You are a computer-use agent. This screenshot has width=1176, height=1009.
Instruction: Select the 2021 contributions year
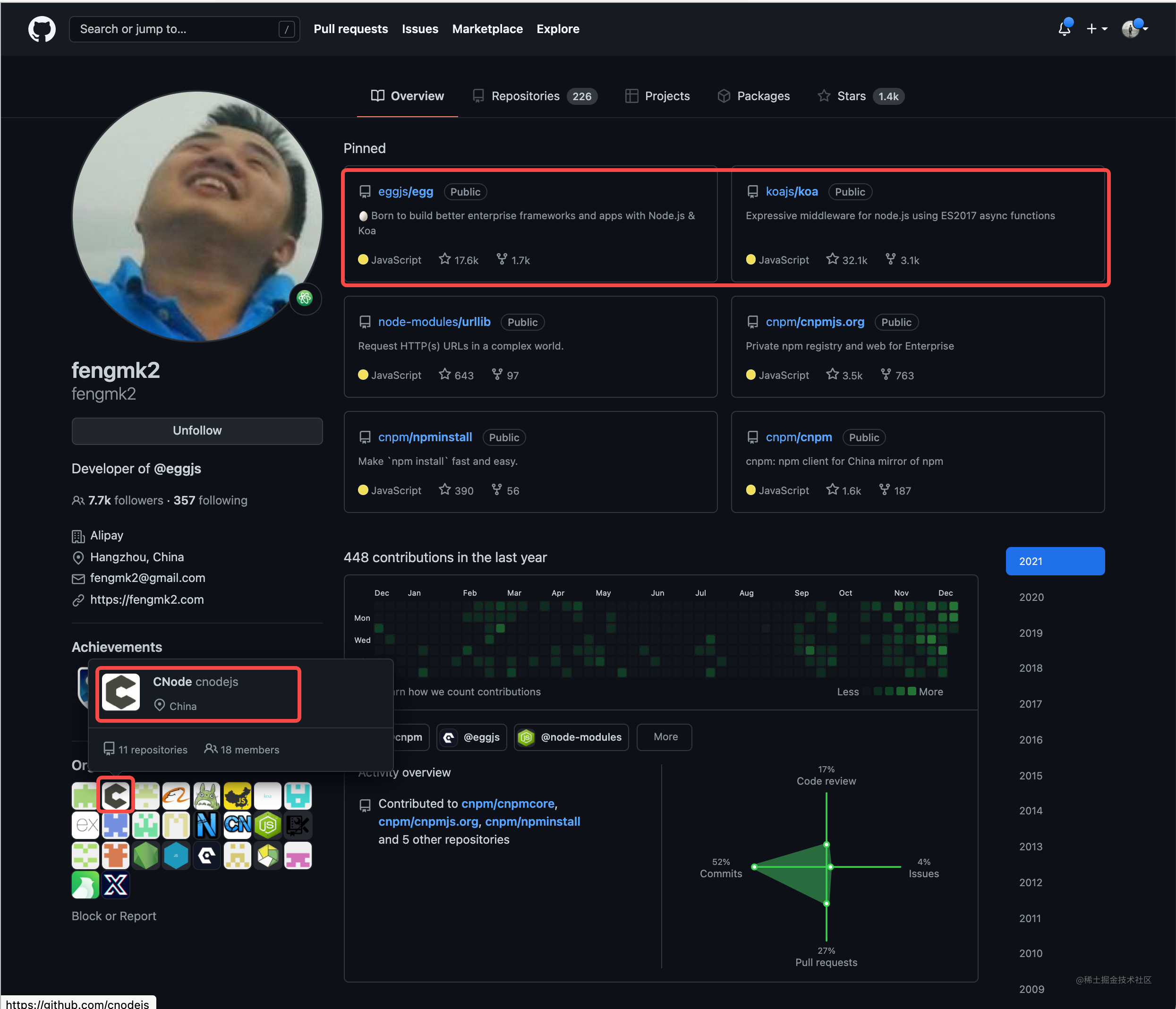pyautogui.click(x=1055, y=561)
